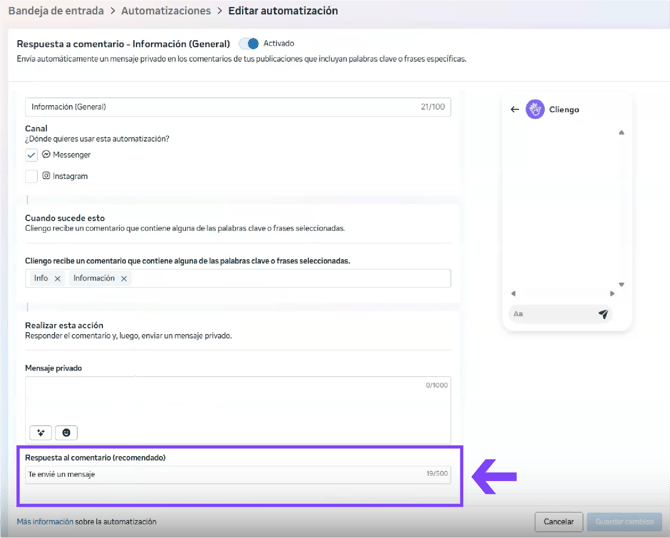The image size is (670, 538).
Task: Click the 'Te envié un mensaje' reply field
Action: (x=220, y=474)
